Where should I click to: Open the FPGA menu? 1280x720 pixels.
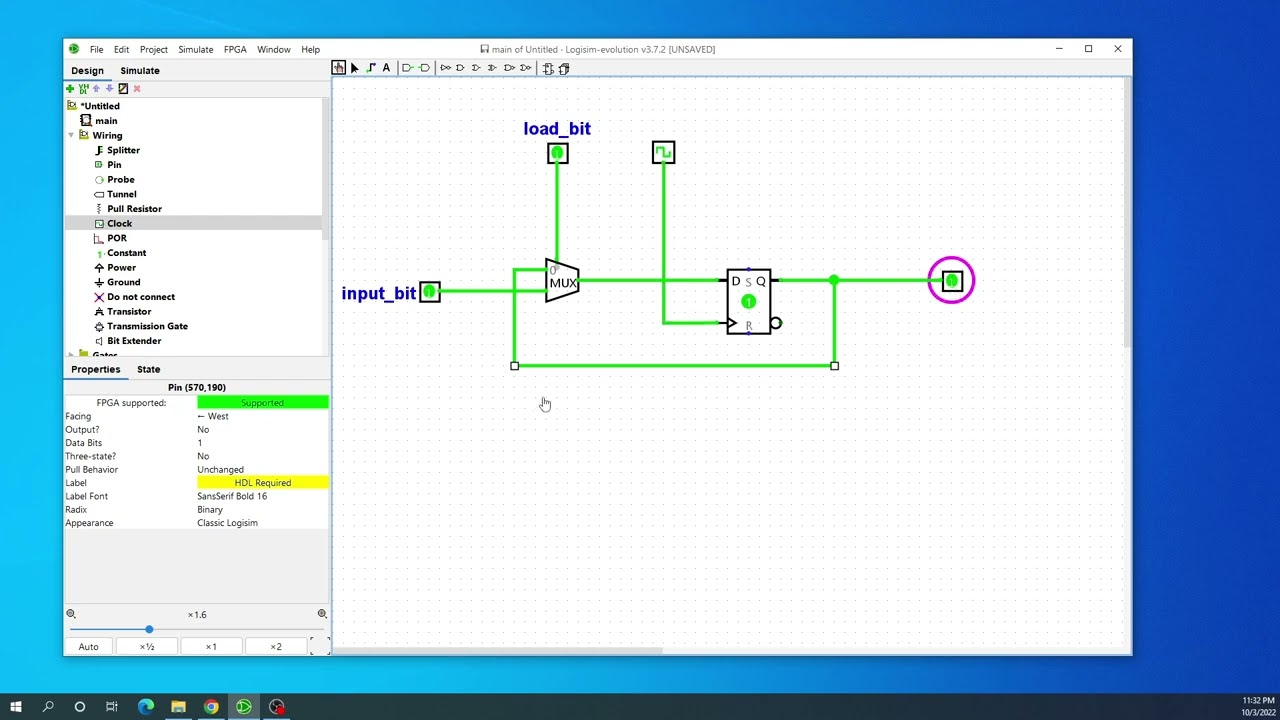click(x=235, y=49)
